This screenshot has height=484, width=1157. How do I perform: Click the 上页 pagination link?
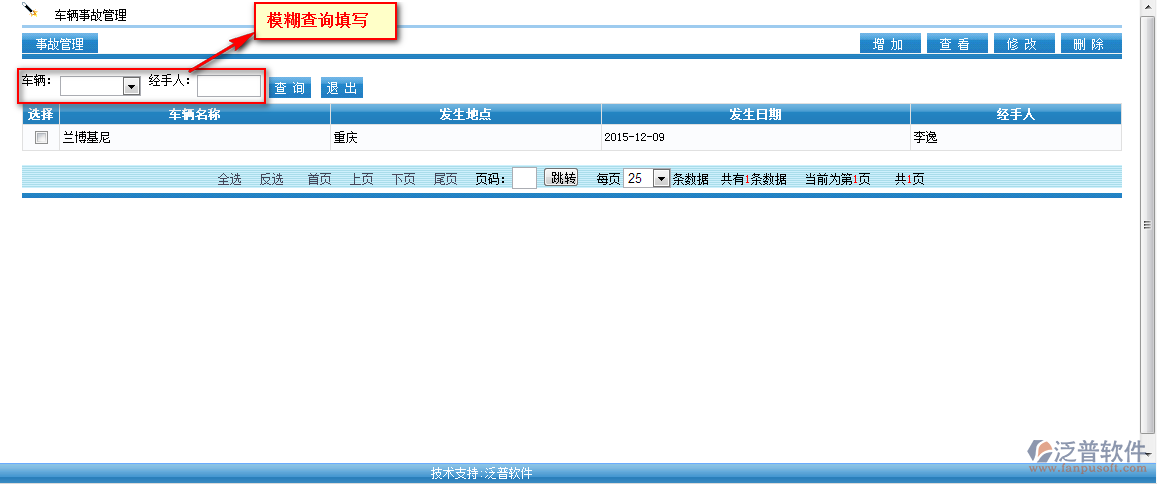(x=362, y=179)
